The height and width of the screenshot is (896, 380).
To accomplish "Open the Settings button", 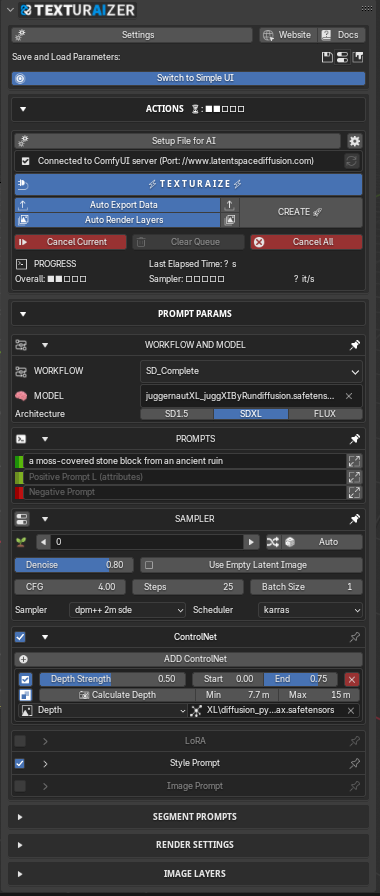I will (x=132, y=35).
